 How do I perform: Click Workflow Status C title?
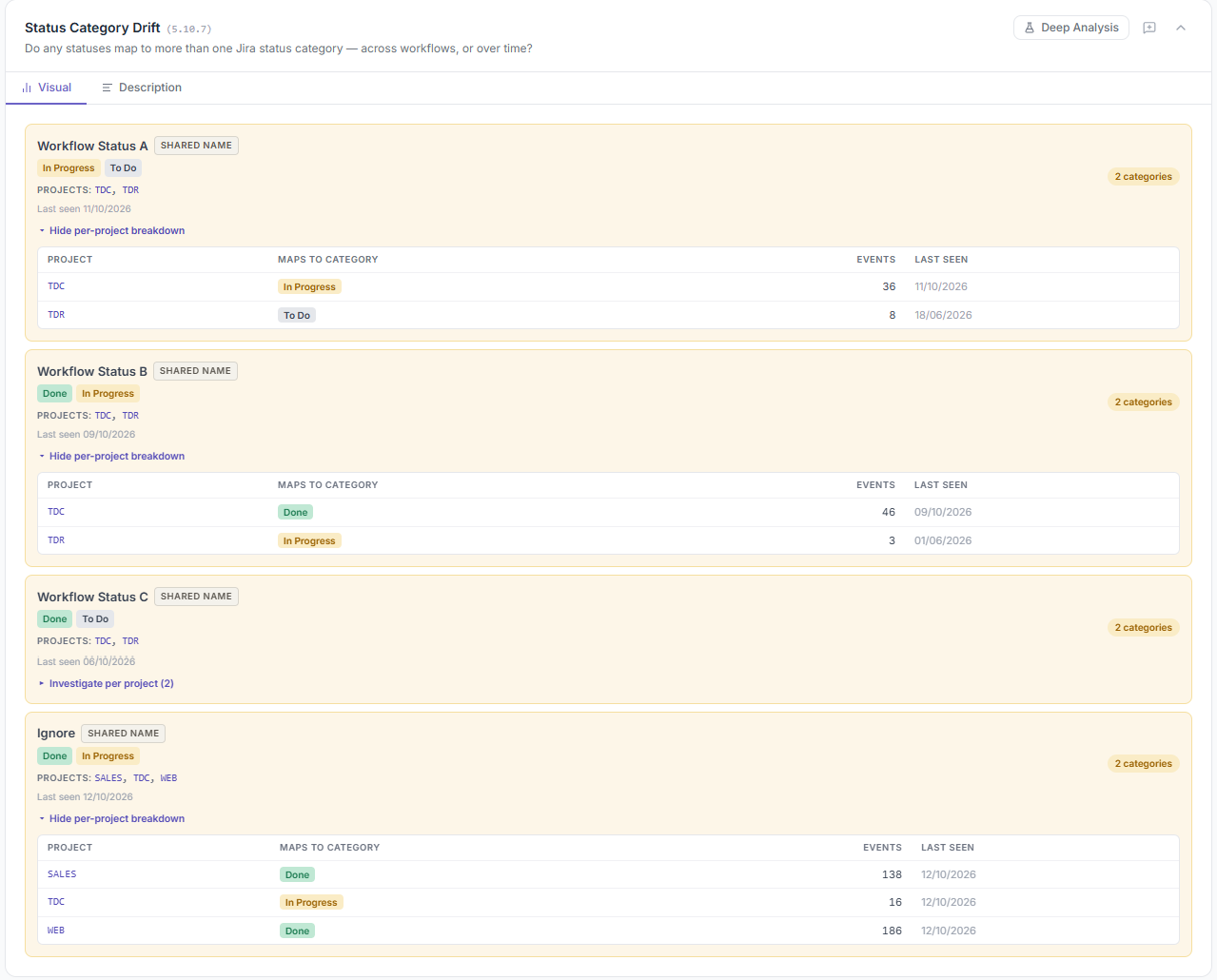[92, 597]
